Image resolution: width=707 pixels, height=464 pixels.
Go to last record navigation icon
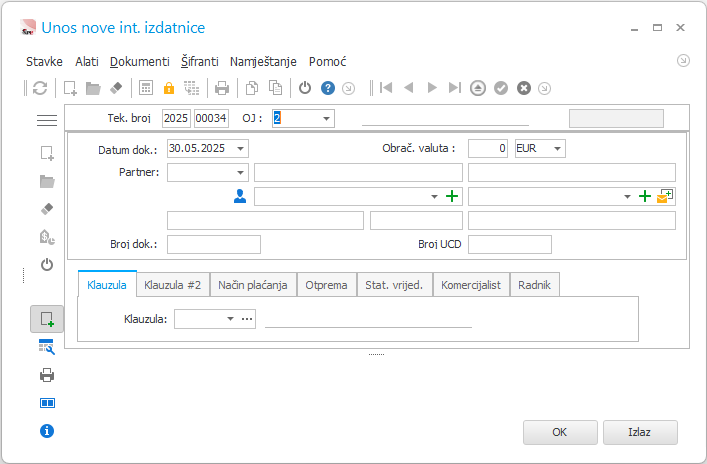pos(455,88)
